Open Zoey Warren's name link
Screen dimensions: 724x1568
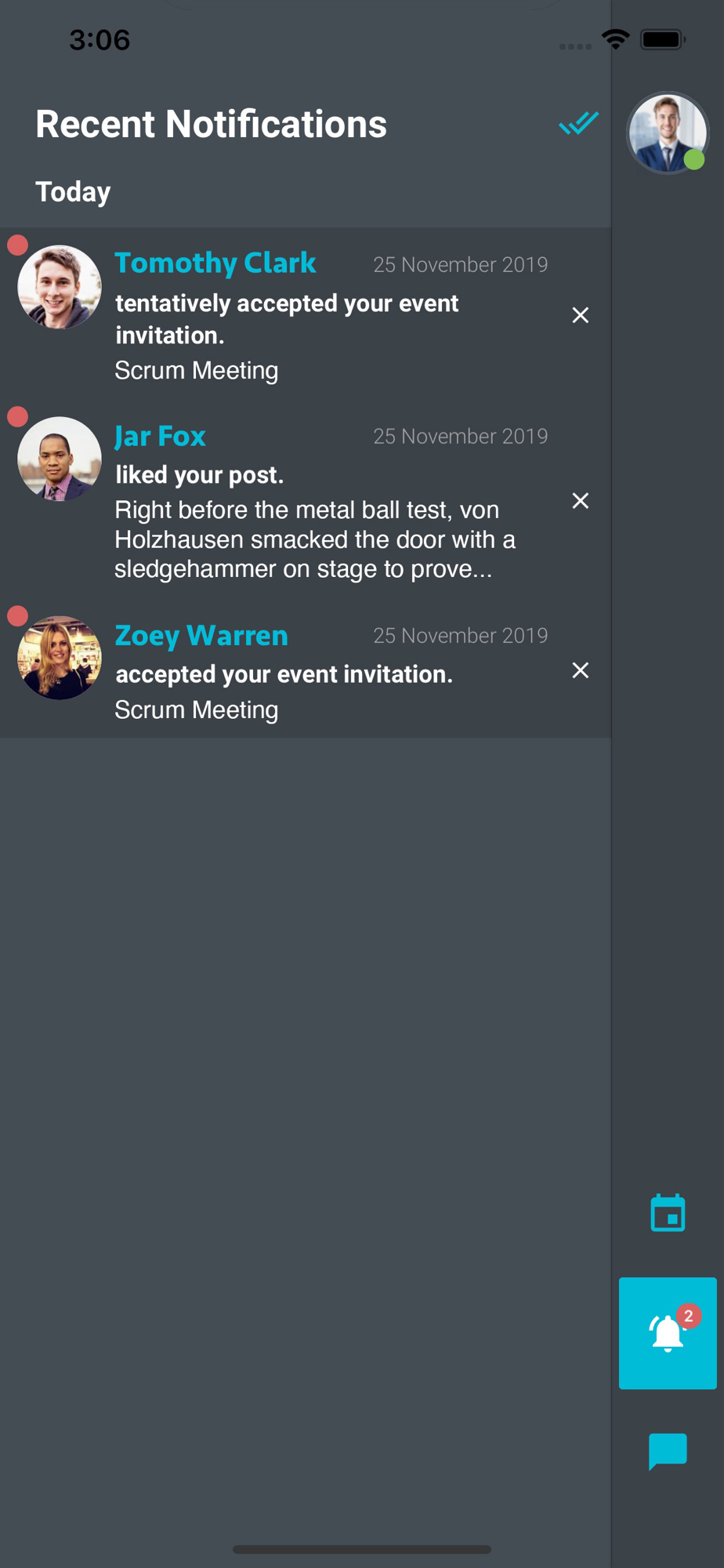click(201, 635)
